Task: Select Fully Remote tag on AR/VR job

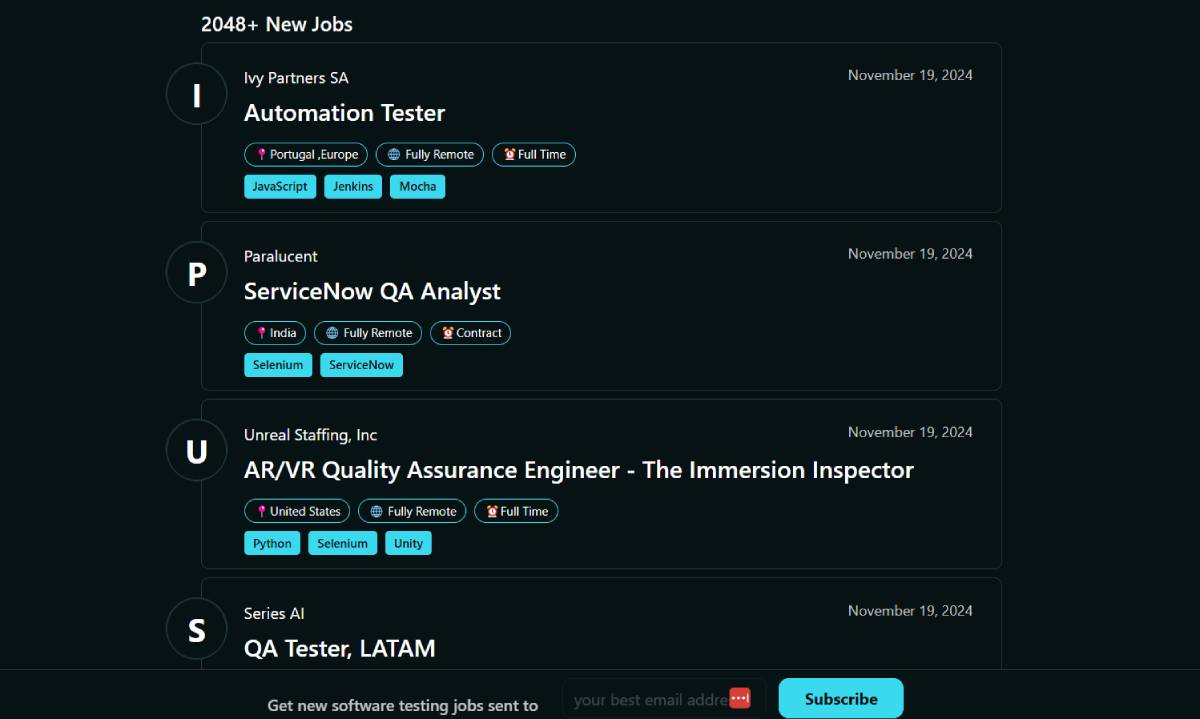Action: click(x=412, y=511)
